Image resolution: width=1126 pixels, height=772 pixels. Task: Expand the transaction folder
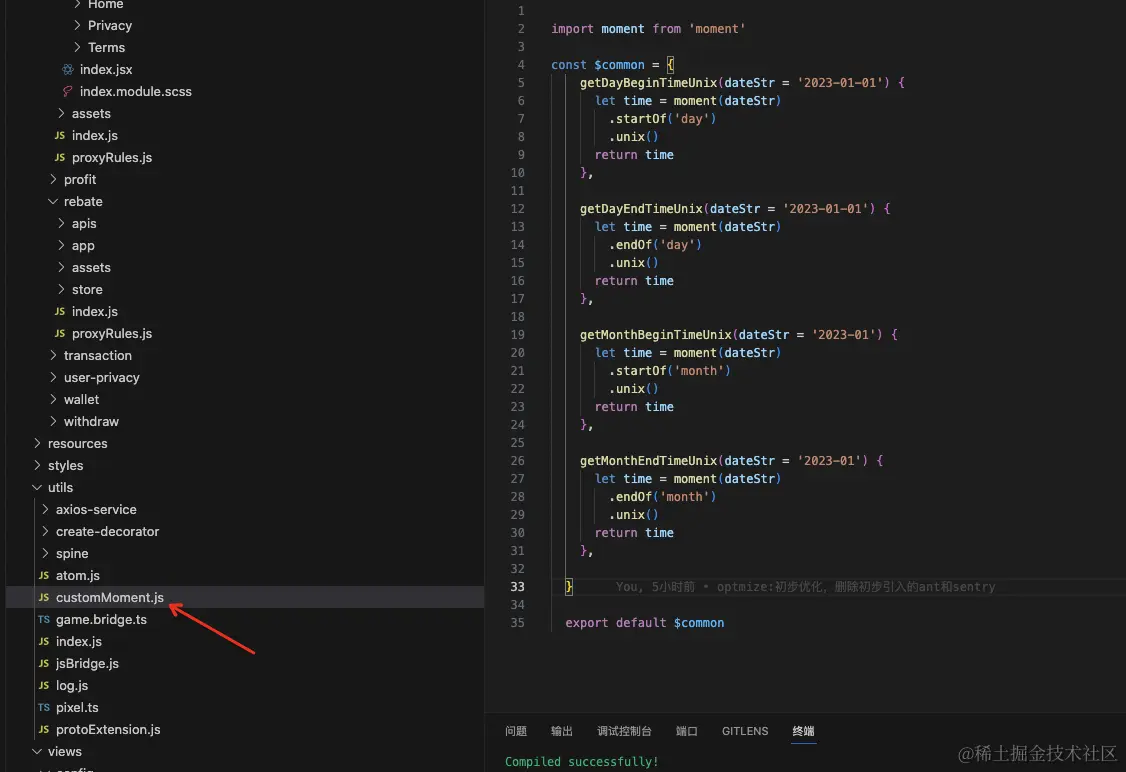click(x=98, y=355)
